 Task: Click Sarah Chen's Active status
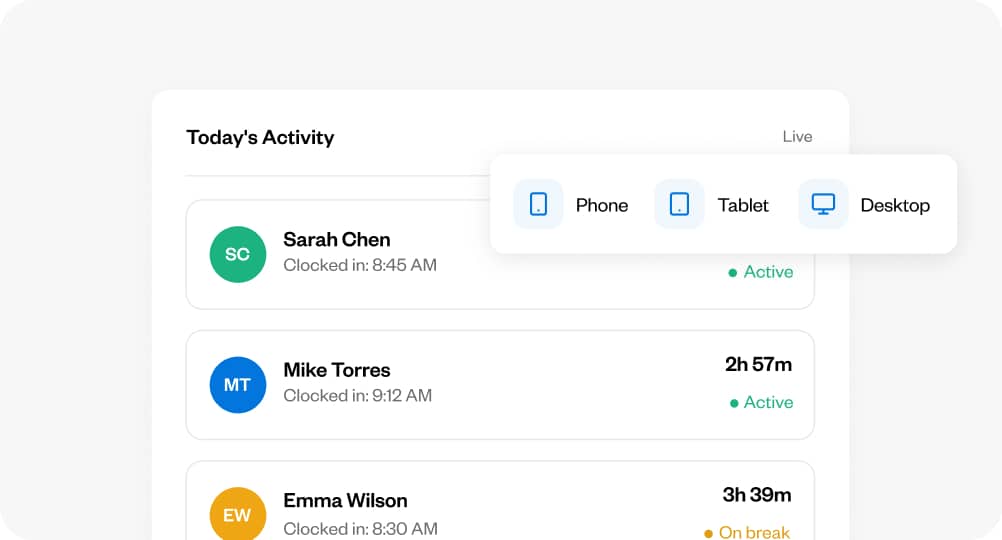tap(761, 272)
